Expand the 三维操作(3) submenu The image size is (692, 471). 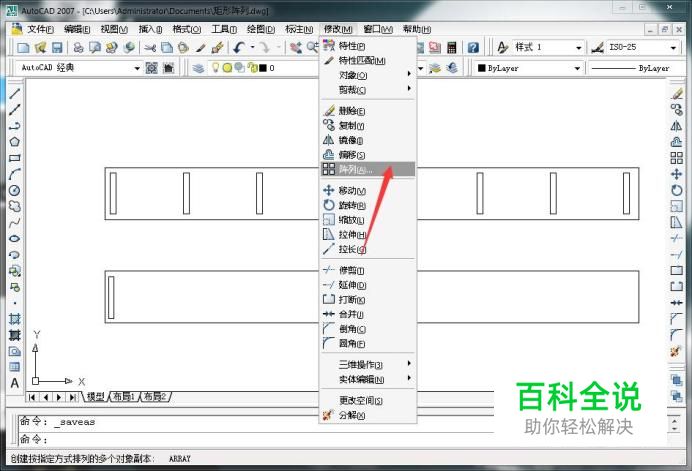368,365
